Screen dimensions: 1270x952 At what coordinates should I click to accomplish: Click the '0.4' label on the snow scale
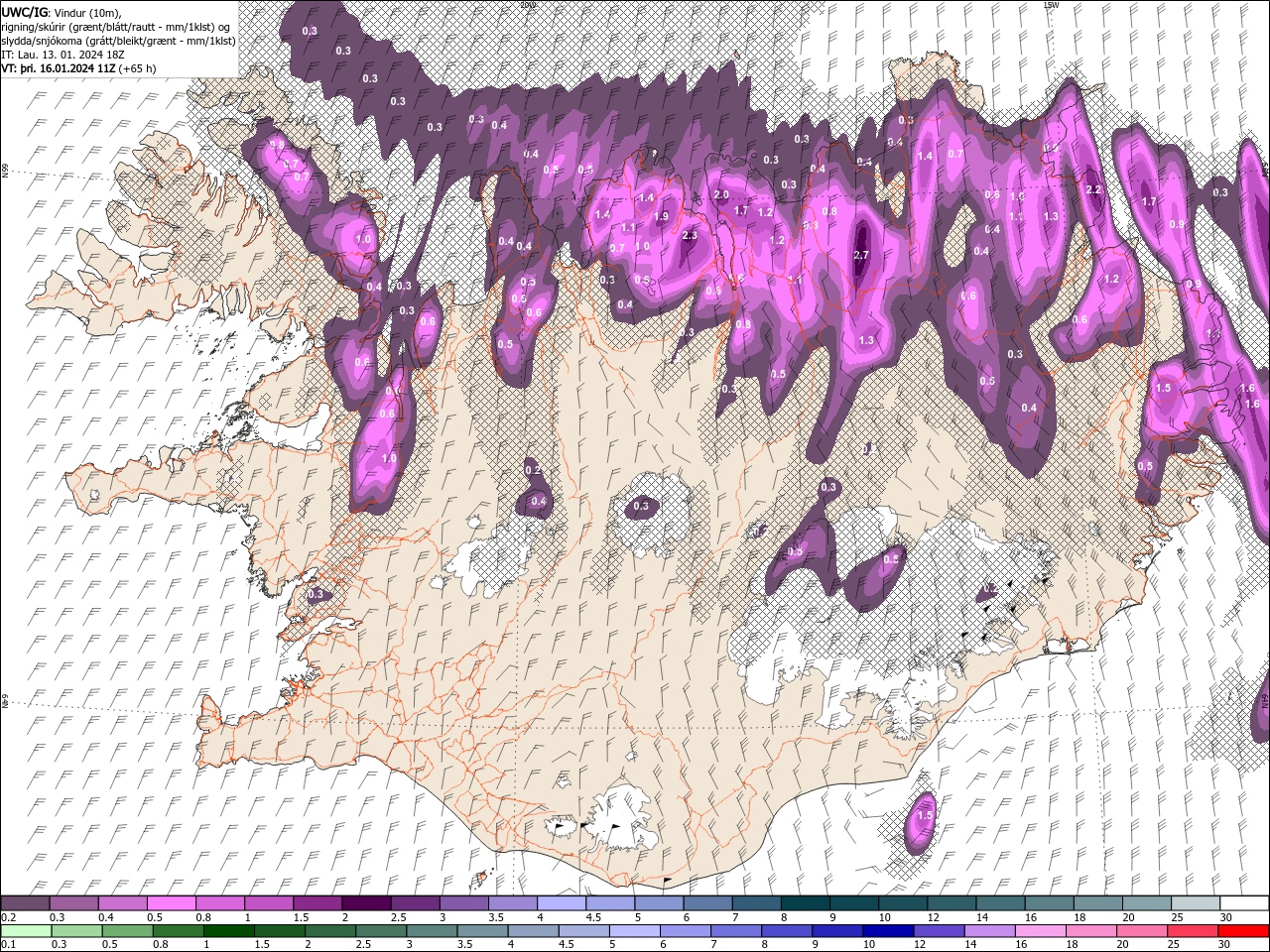[107, 917]
